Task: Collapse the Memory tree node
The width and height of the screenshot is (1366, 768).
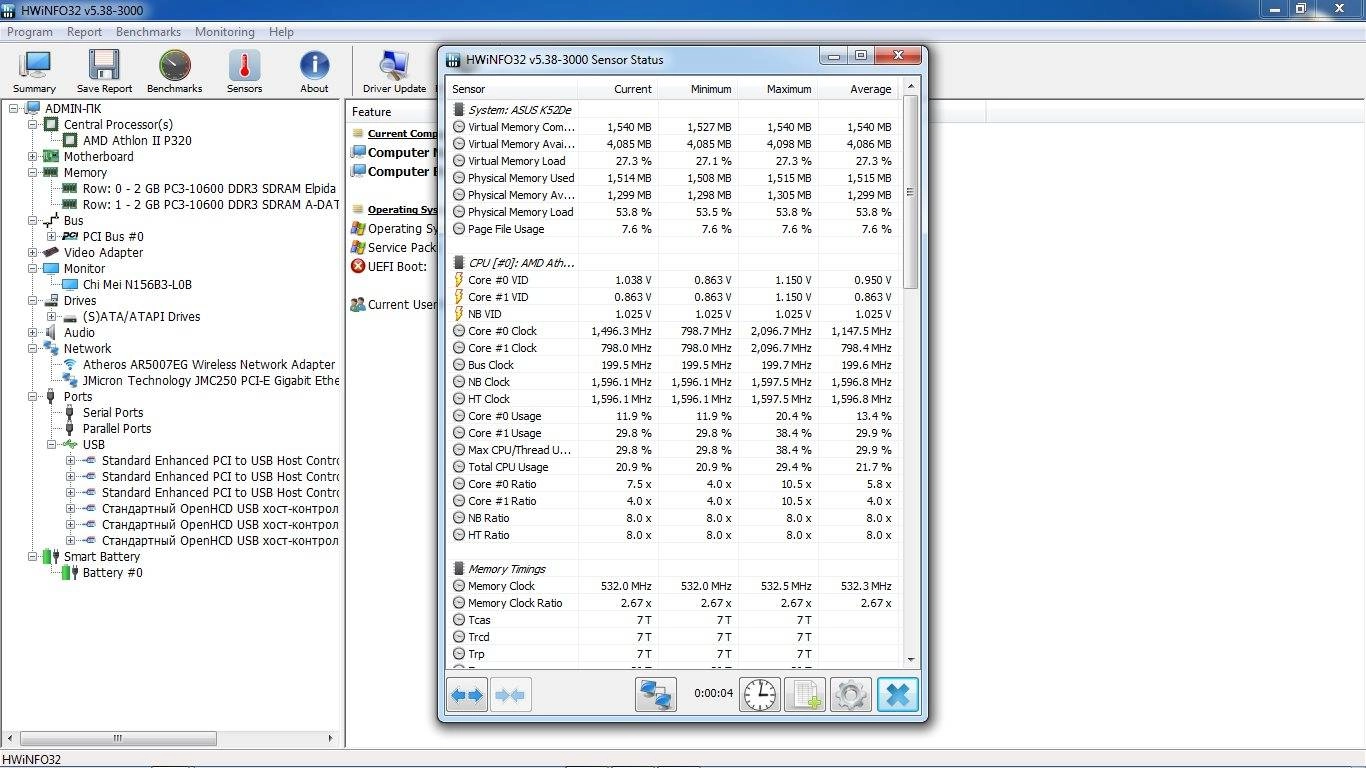Action: click(x=33, y=172)
